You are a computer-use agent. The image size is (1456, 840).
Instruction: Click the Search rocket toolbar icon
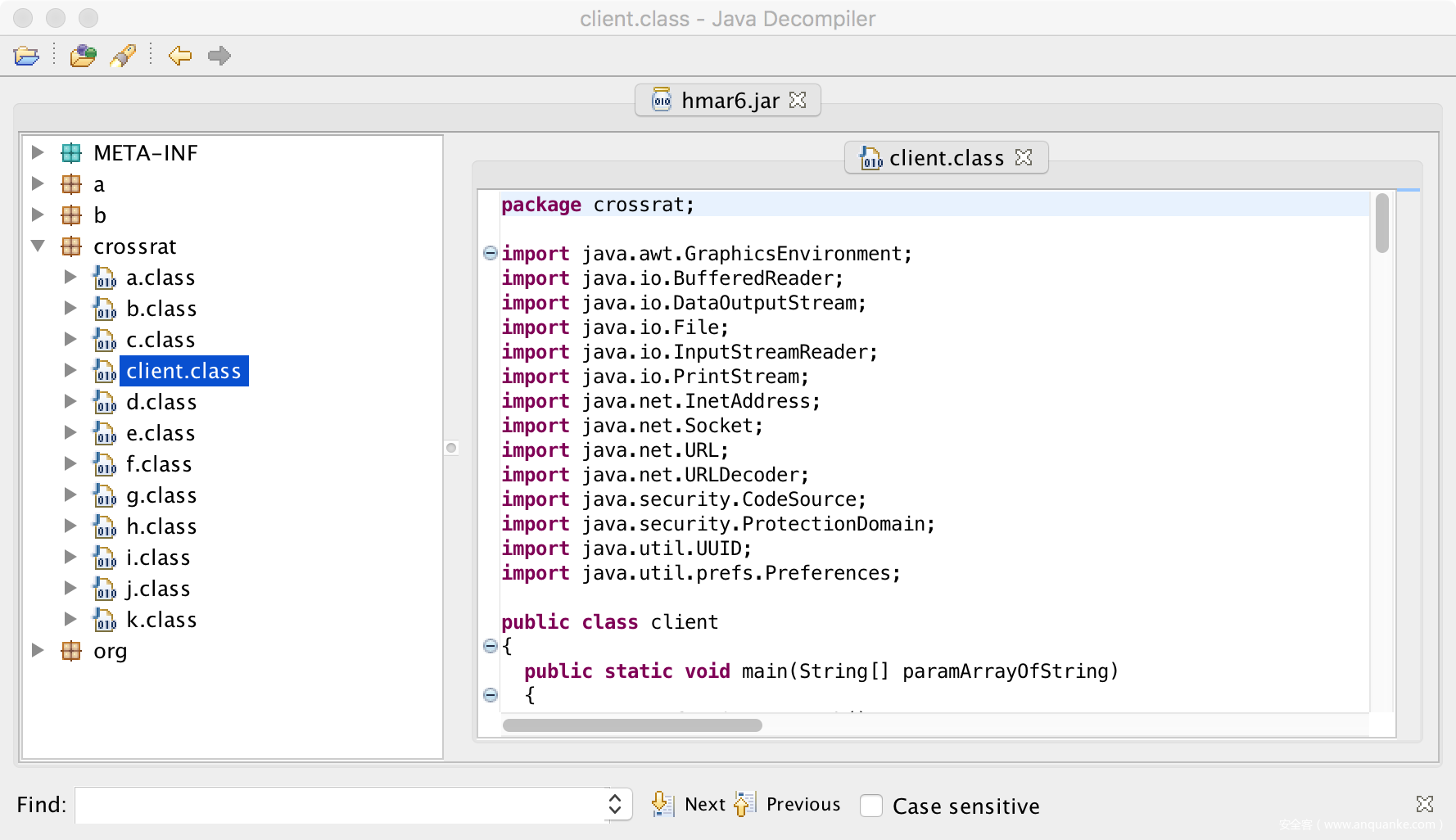[x=124, y=56]
